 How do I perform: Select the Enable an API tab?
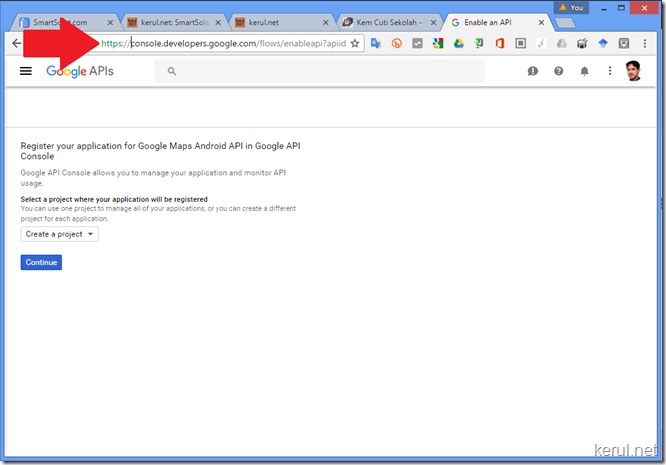point(493,23)
